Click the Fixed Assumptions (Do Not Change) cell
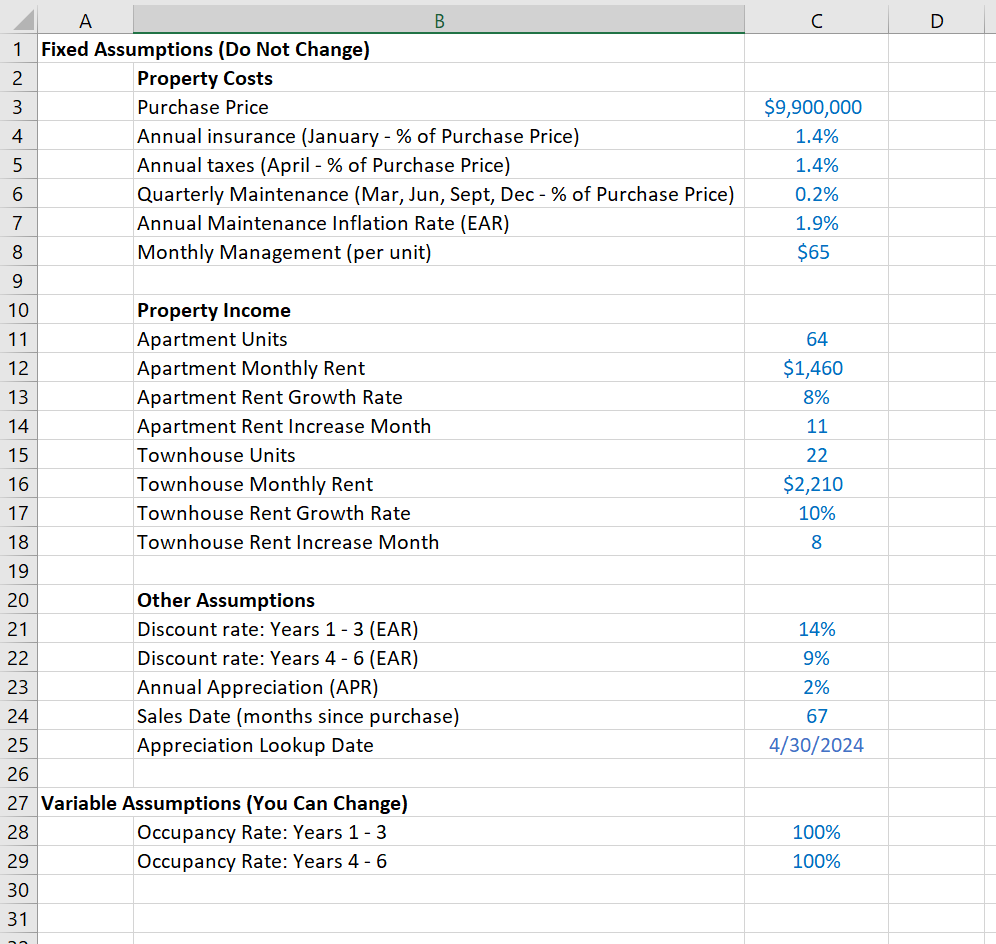 [x=205, y=49]
